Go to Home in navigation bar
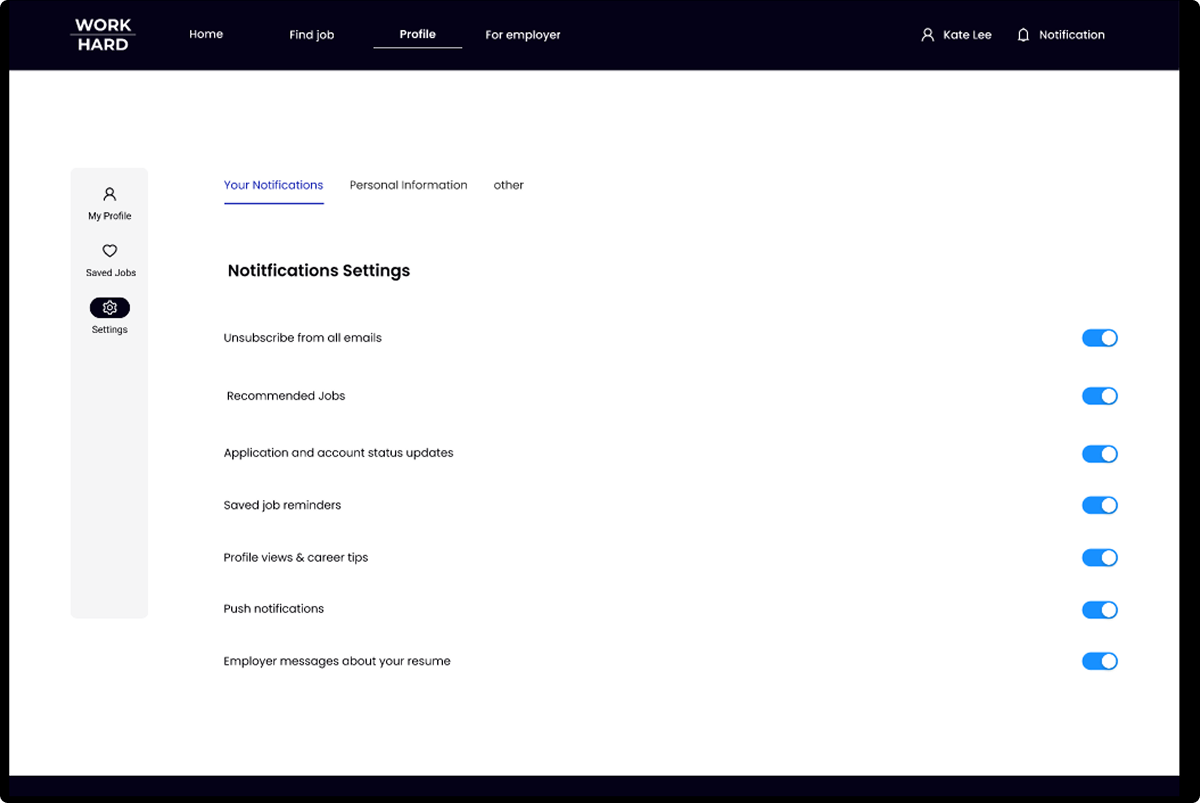 pyautogui.click(x=206, y=34)
